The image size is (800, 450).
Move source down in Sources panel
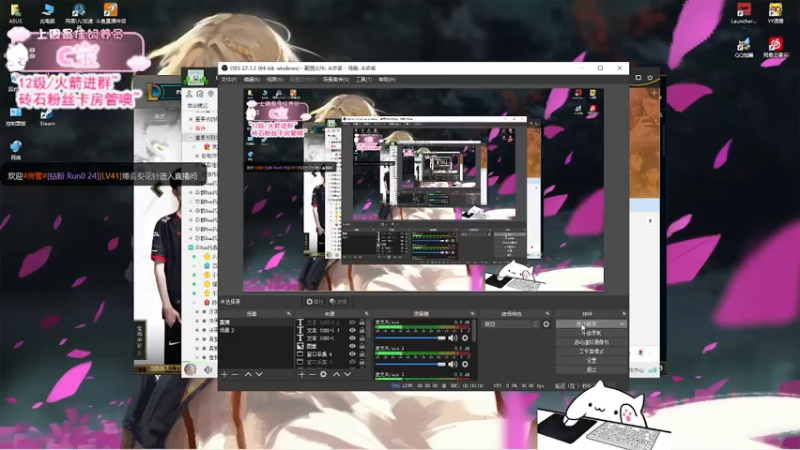347,374
